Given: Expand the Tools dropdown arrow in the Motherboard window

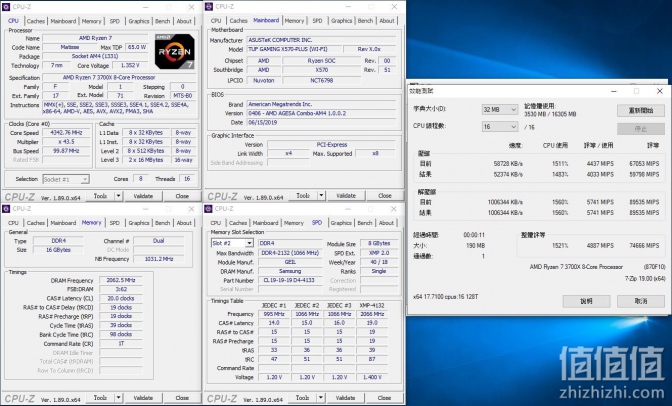Looking at the screenshot, I should (321, 195).
